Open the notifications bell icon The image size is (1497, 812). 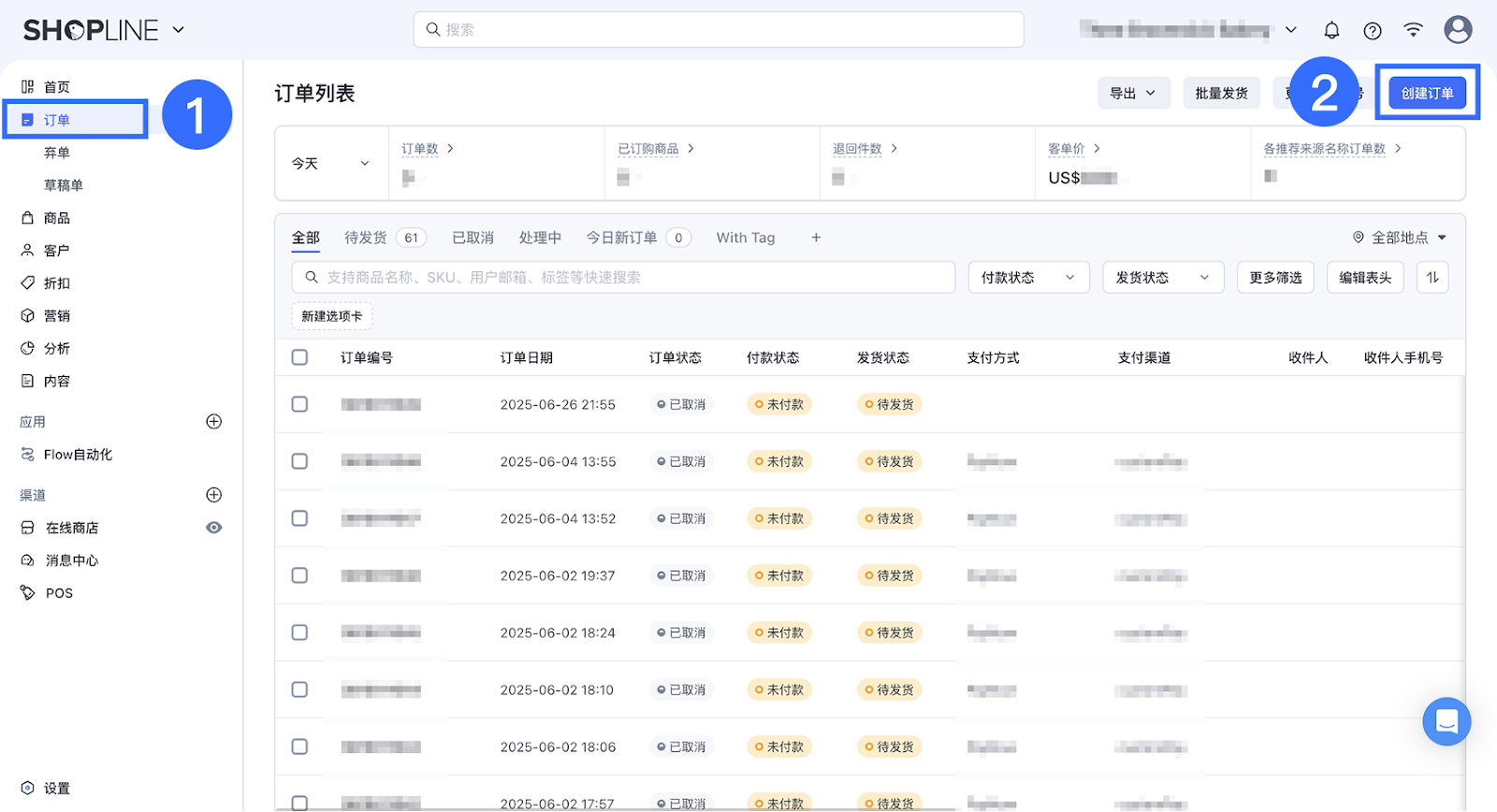(x=1331, y=30)
